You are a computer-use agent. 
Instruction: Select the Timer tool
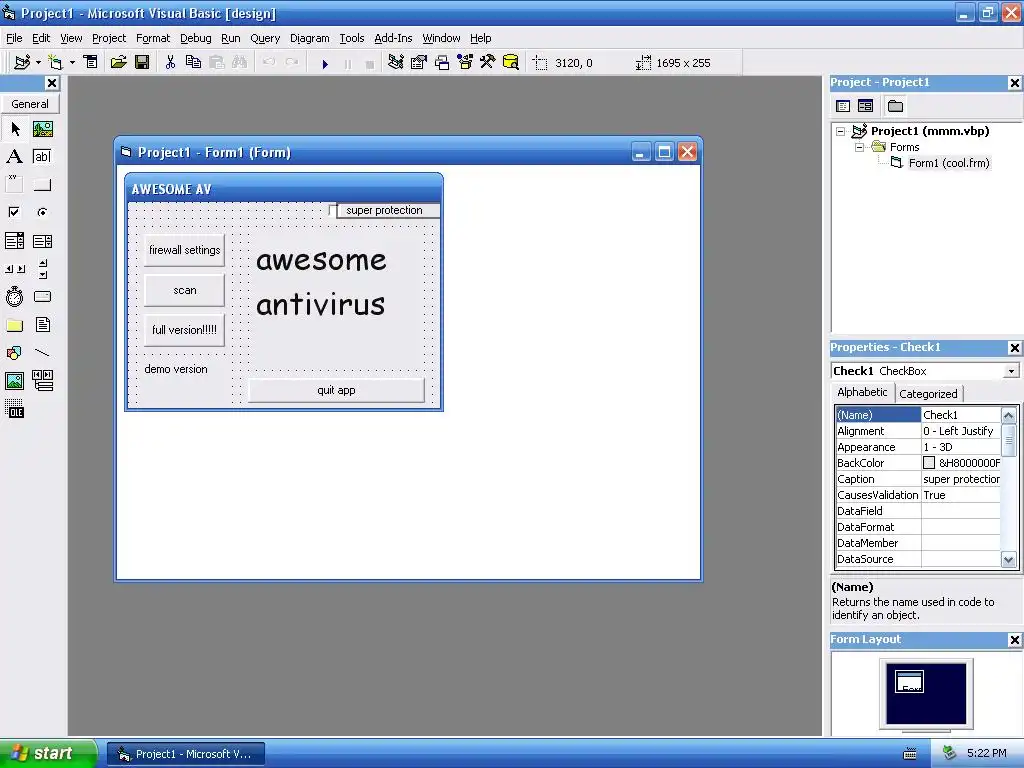(14, 296)
